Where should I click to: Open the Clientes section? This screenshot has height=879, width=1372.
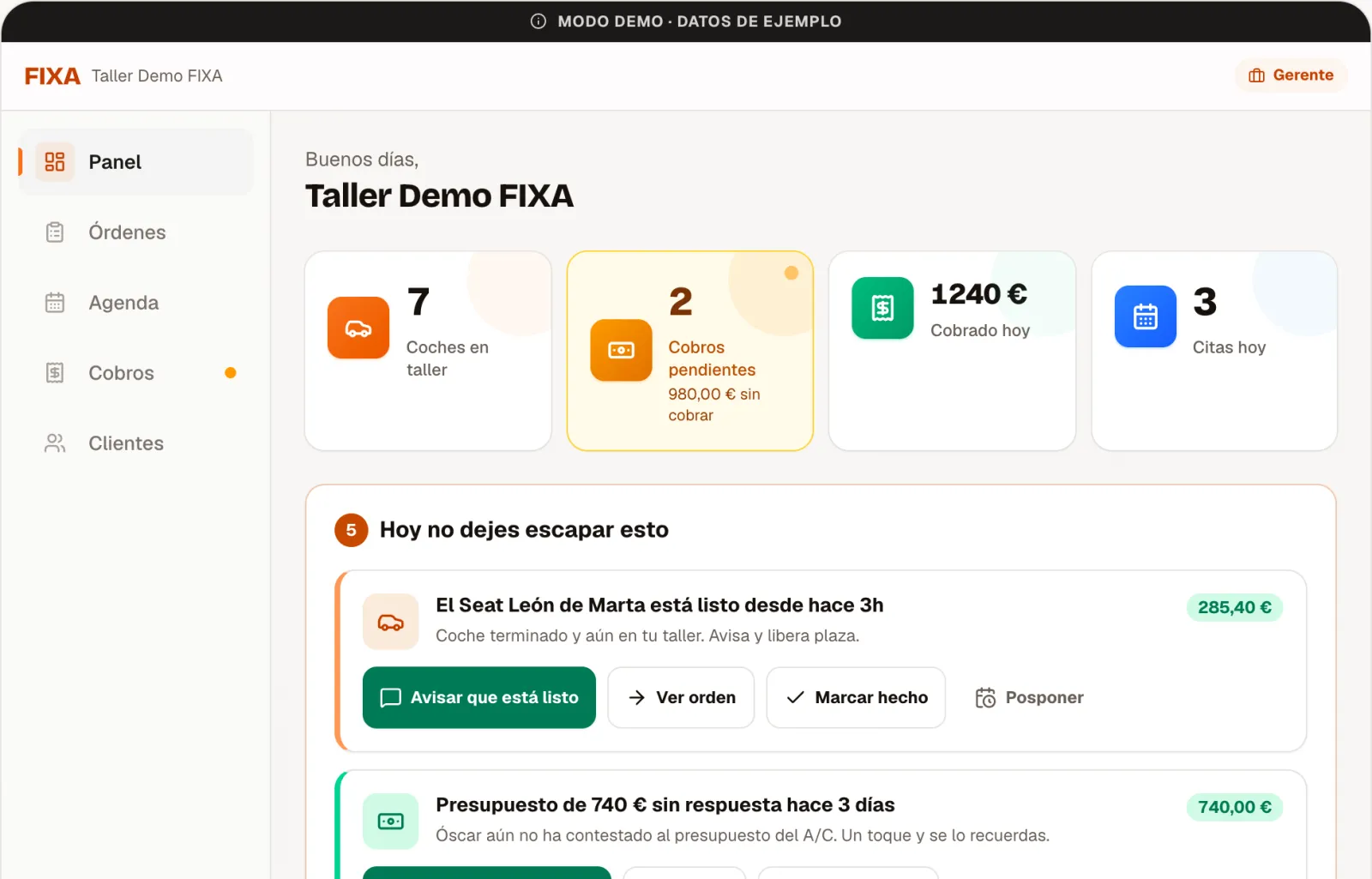point(135,443)
